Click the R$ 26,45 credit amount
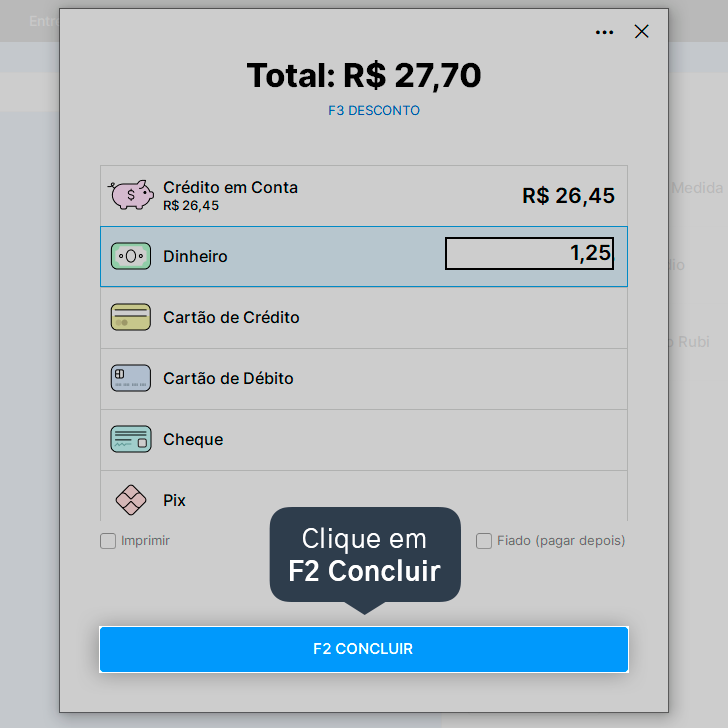 pyautogui.click(x=568, y=195)
